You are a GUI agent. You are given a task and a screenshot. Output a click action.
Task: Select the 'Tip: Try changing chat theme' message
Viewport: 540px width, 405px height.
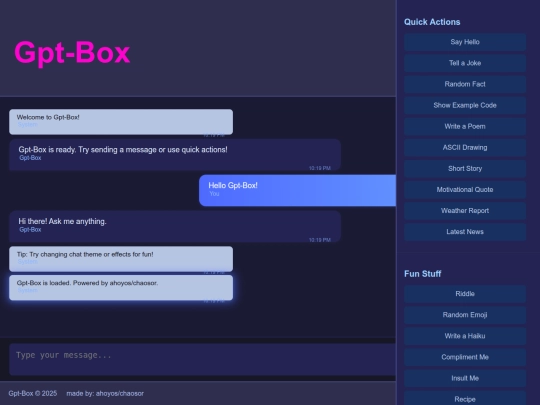click(121, 259)
